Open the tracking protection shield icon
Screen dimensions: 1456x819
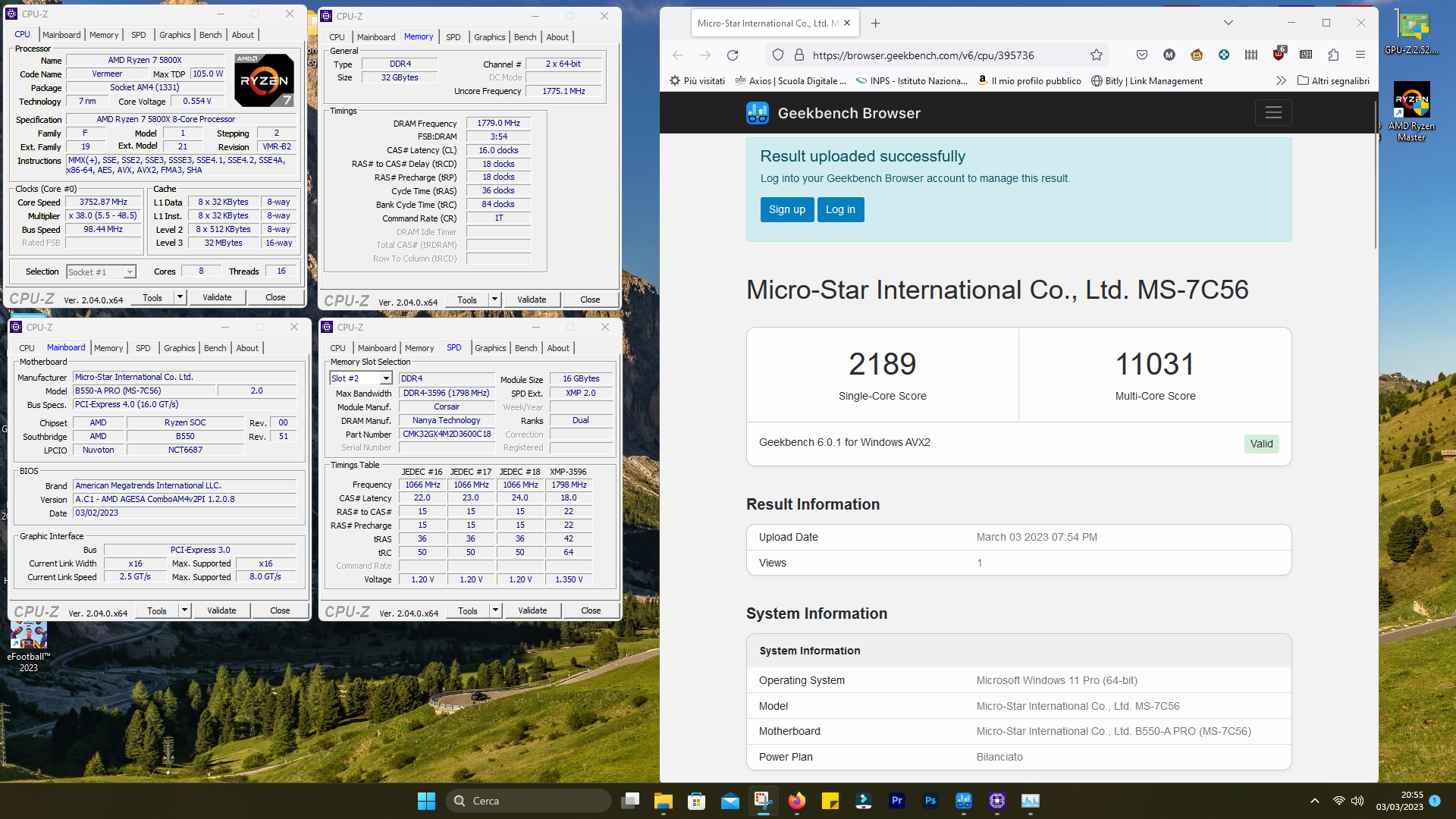pos(777,55)
